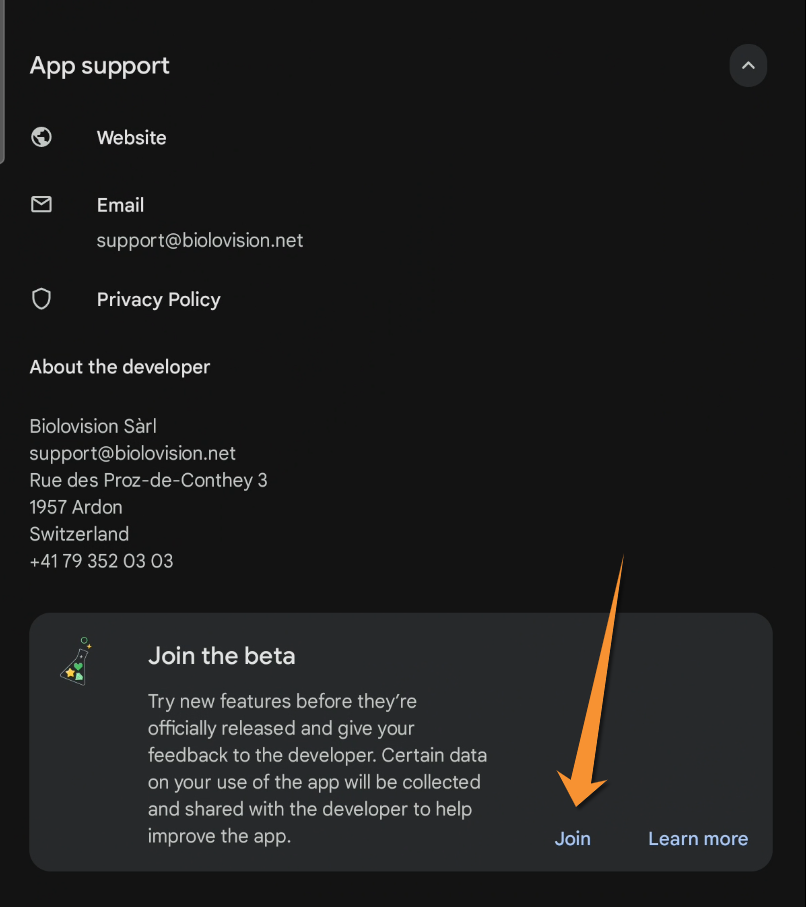Tap the +41 79 352 03 03 phone number
The width and height of the screenshot is (806, 907).
tap(101, 561)
